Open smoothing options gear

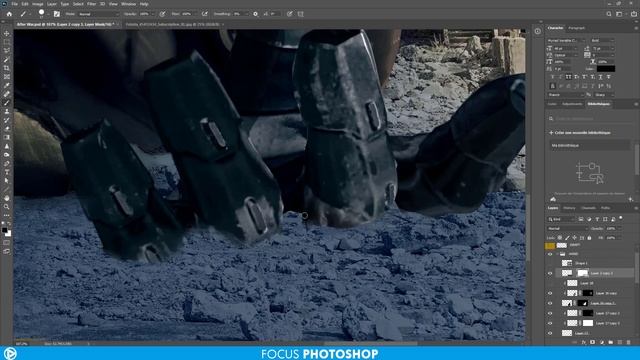tap(256, 14)
